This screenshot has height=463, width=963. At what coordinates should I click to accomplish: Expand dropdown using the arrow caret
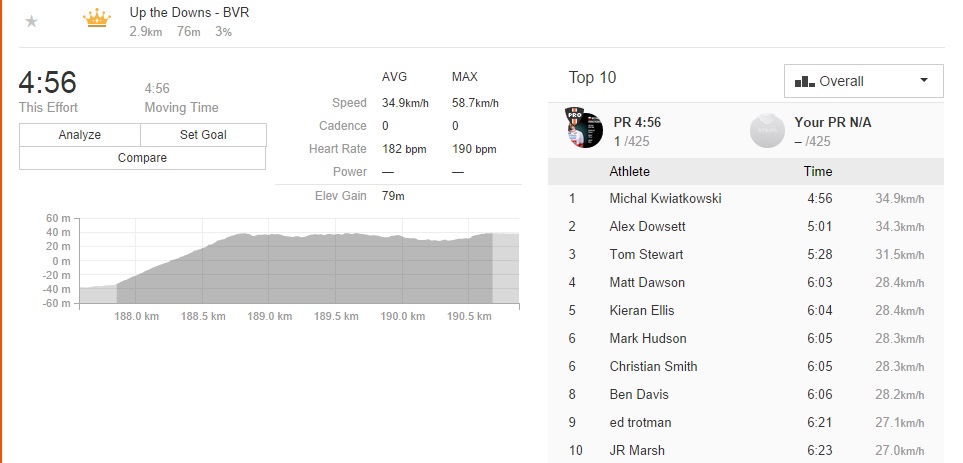[x=924, y=81]
